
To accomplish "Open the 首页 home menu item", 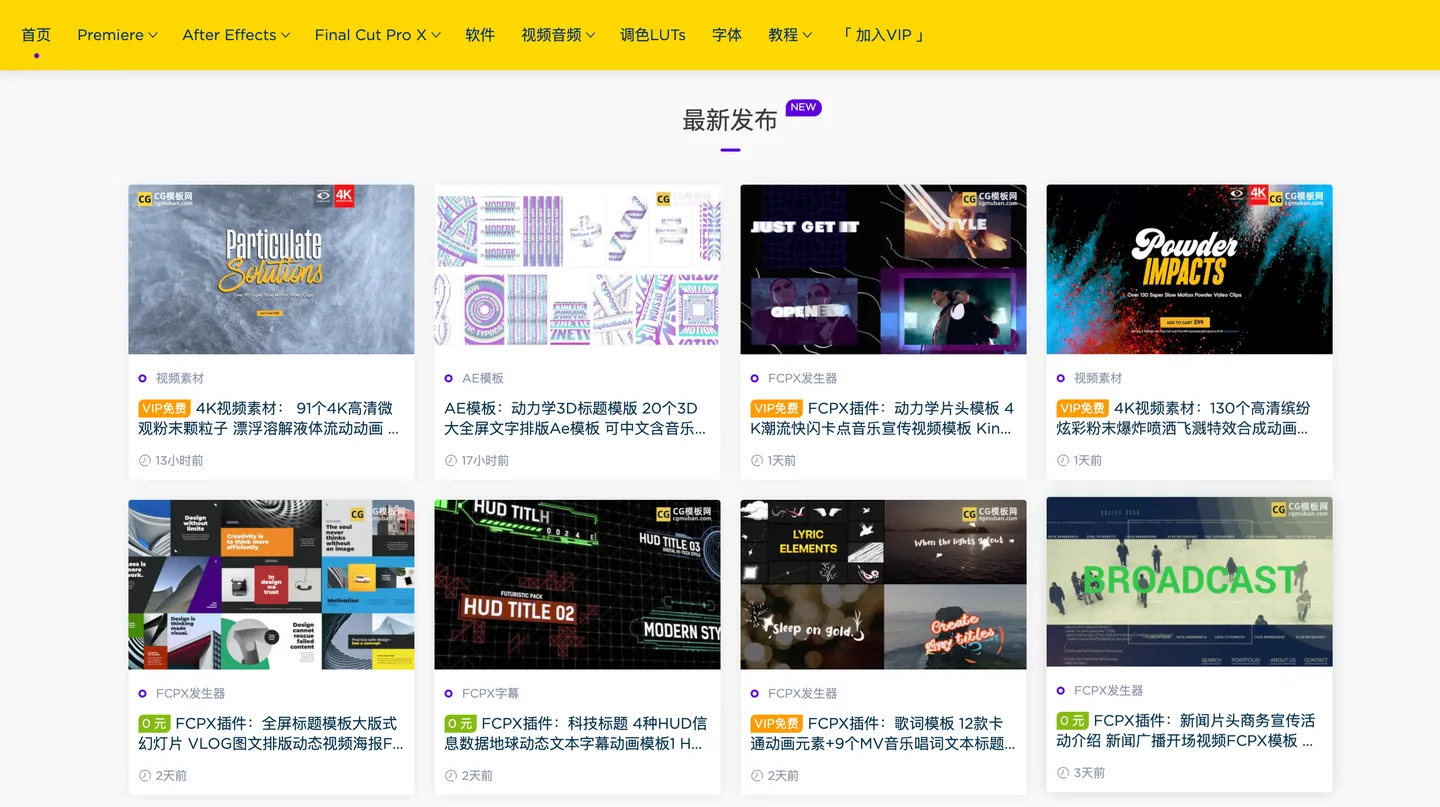I will click(36, 35).
